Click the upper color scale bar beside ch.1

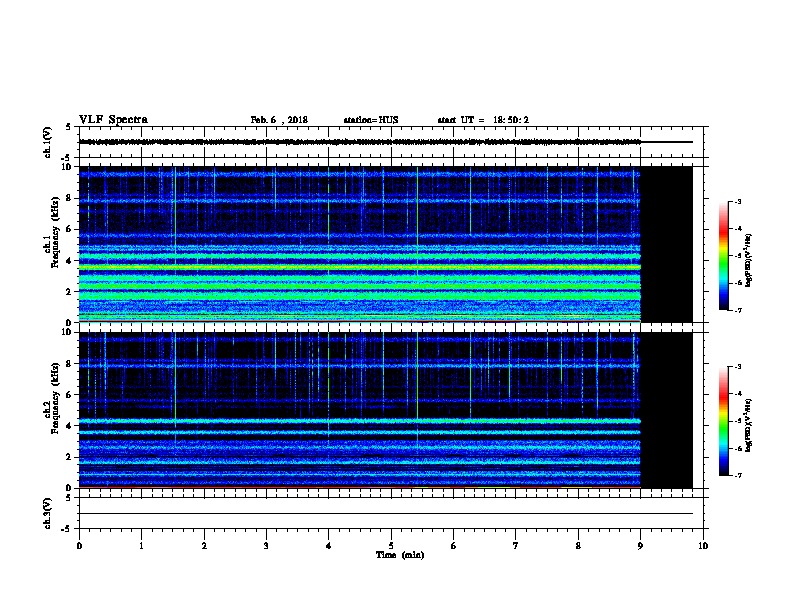click(723, 256)
